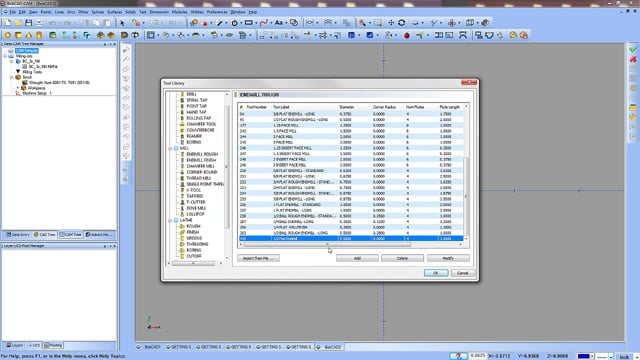
Task: Switch to the Layers tab
Action: tap(15, 345)
